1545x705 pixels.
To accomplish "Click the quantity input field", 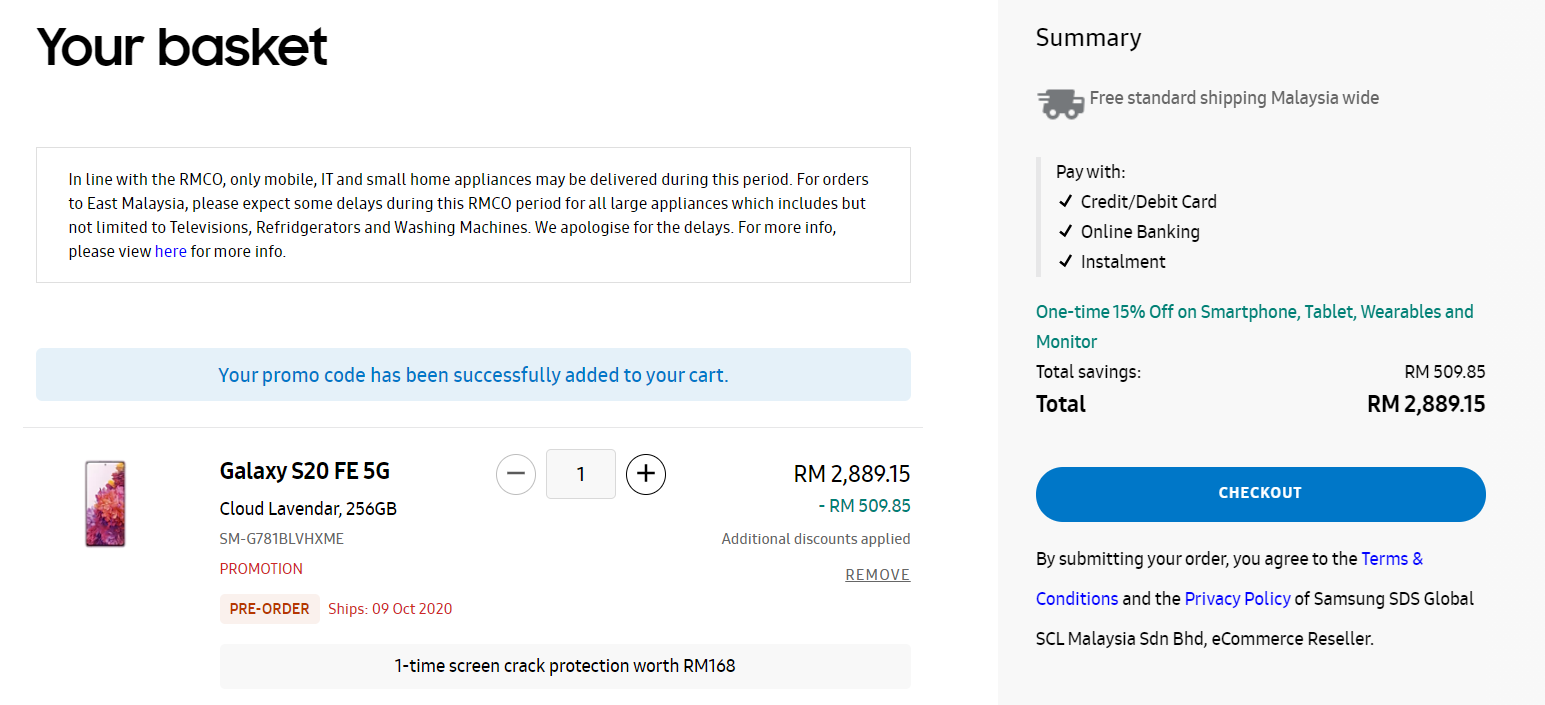I will pyautogui.click(x=581, y=474).
